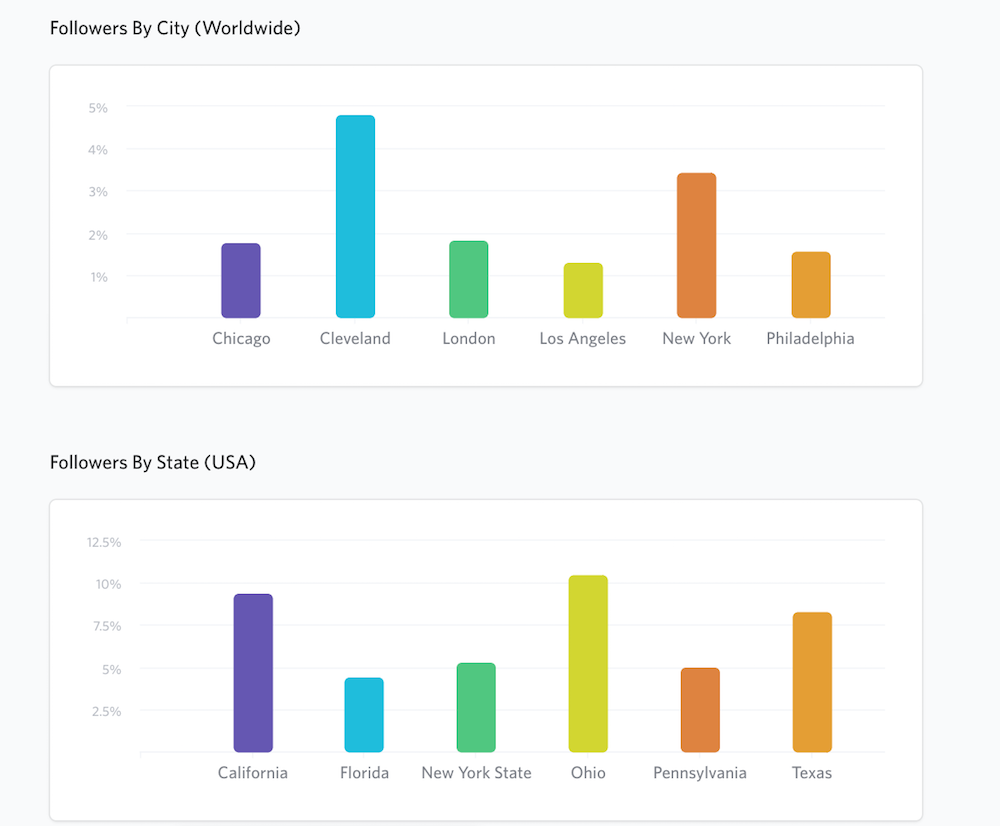Click the Los Angeles axis label

pyautogui.click(x=583, y=339)
